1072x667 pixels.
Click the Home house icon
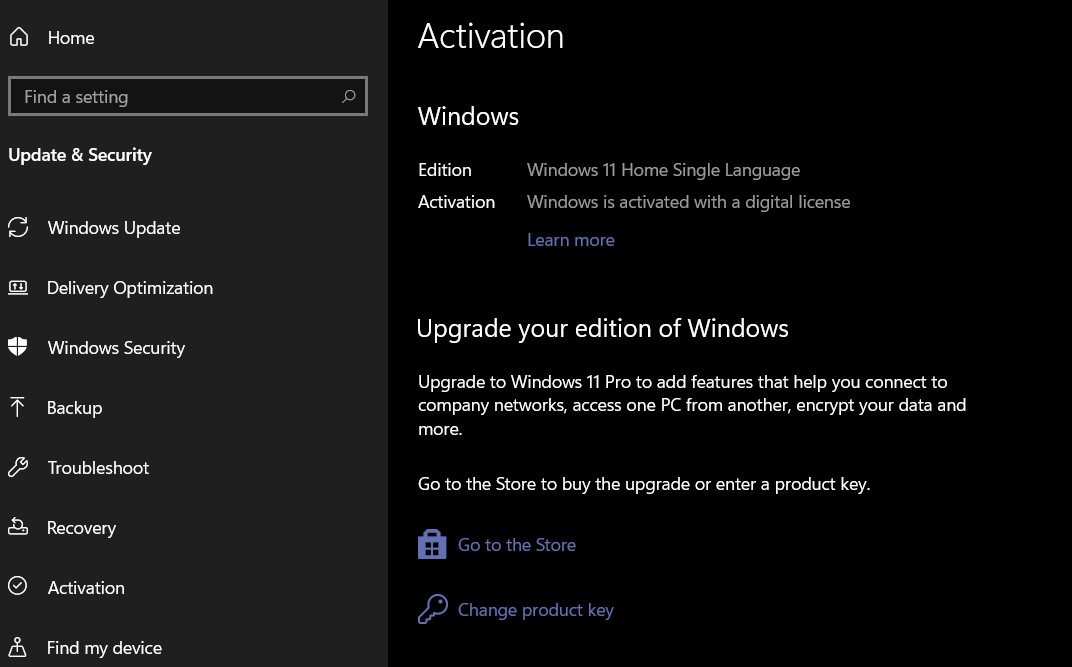point(20,36)
